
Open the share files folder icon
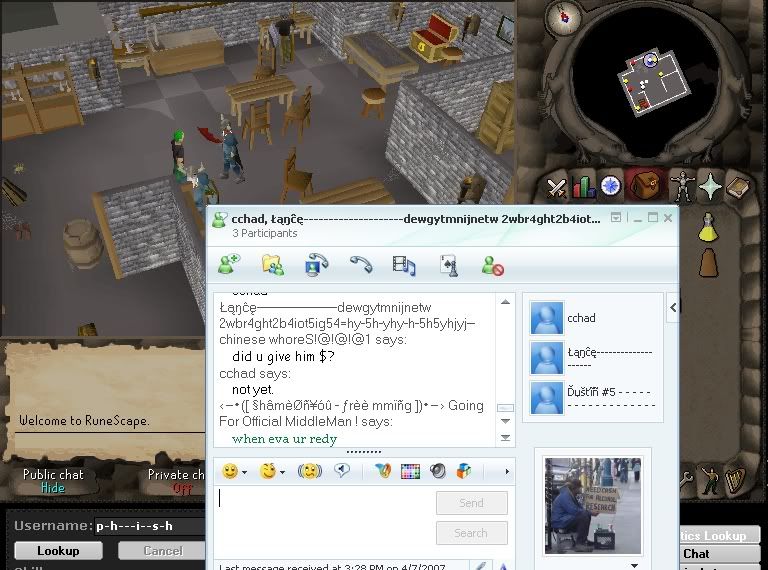coord(272,265)
